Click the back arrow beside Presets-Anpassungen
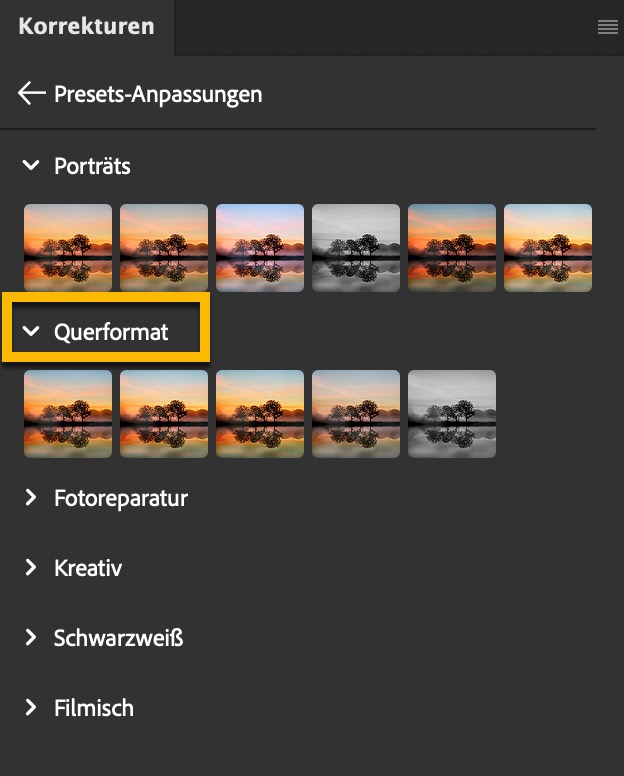This screenshot has height=776, width=624. (x=32, y=94)
